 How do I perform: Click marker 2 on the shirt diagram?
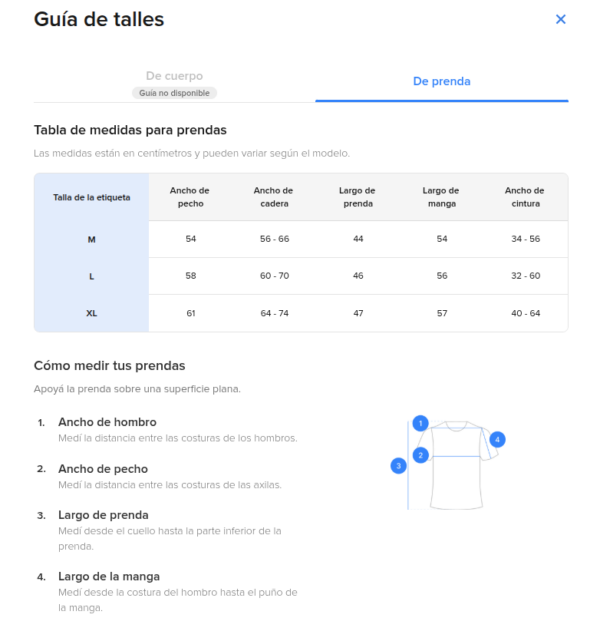click(x=421, y=455)
